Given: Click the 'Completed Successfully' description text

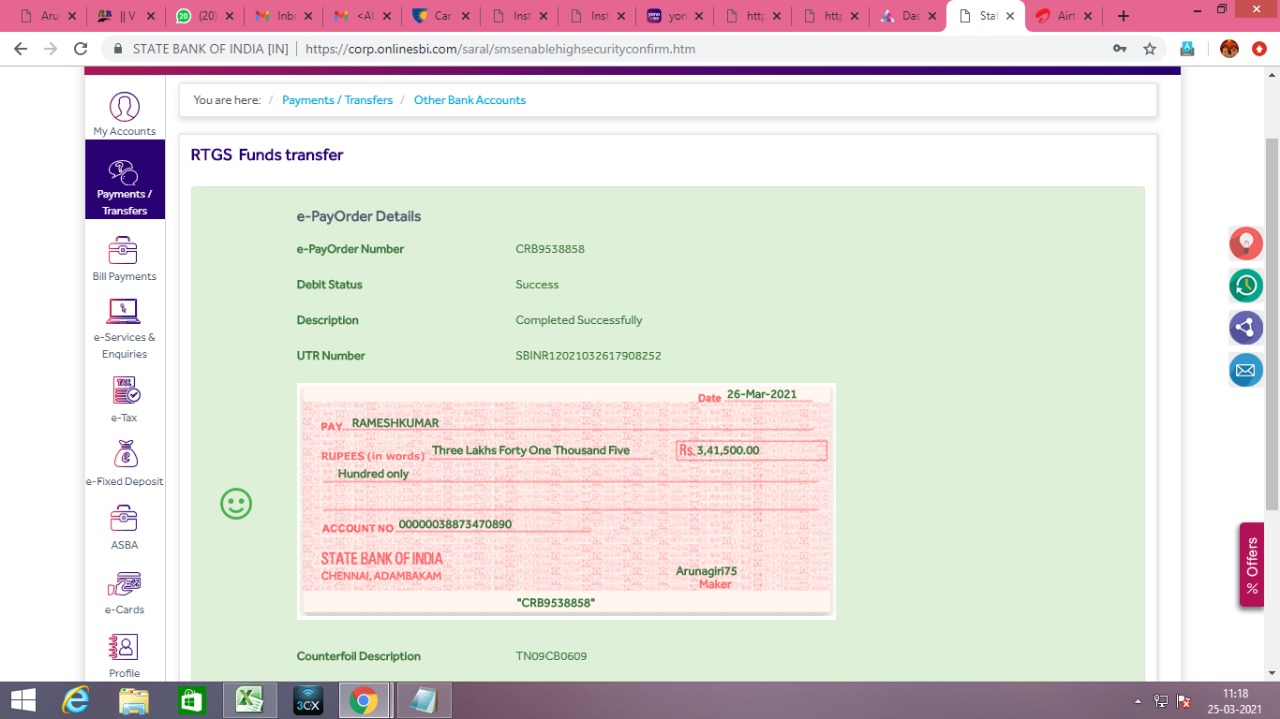Looking at the screenshot, I should click(579, 320).
